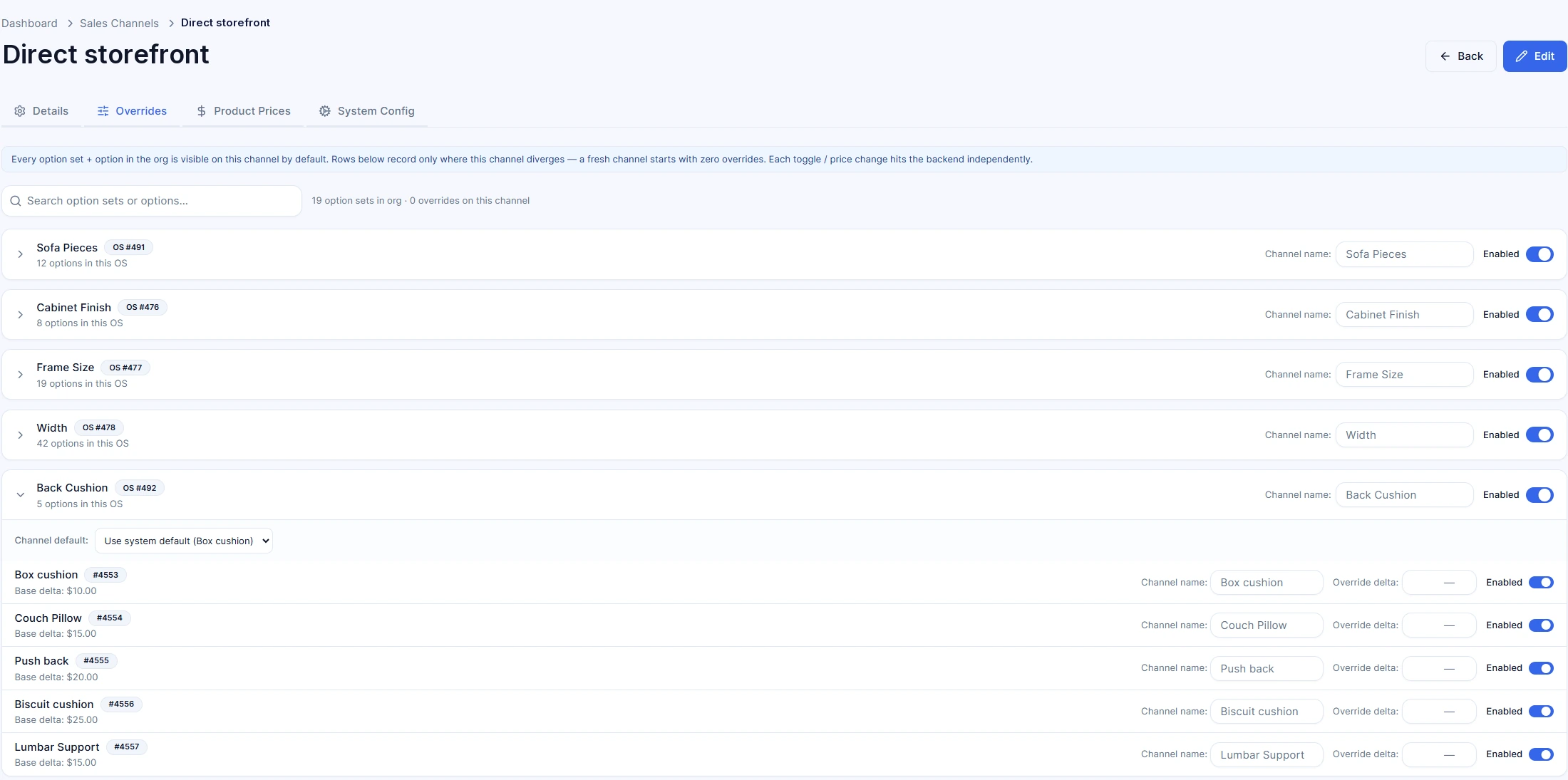The image size is (1568, 780).
Task: Open Sales Channels breadcrumb link
Action: (x=119, y=24)
